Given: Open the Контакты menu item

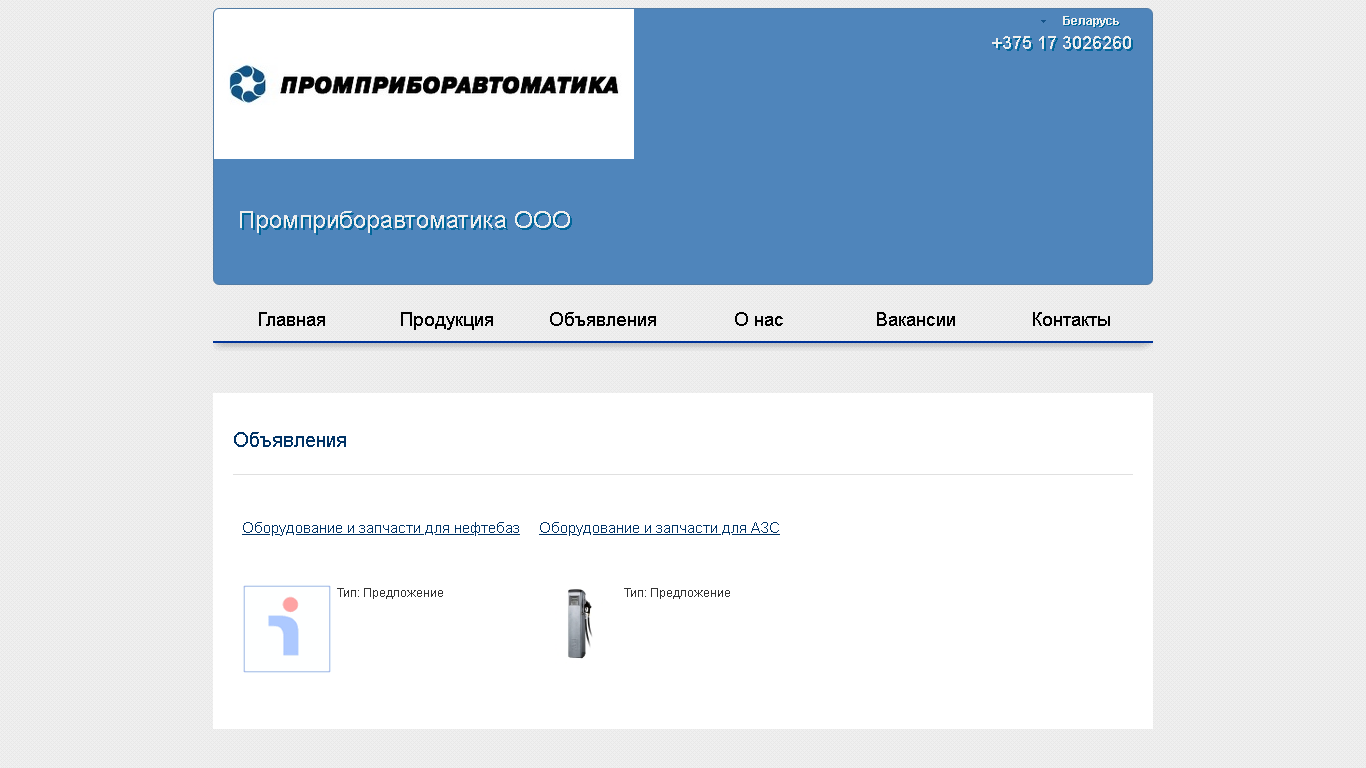Looking at the screenshot, I should 1071,320.
